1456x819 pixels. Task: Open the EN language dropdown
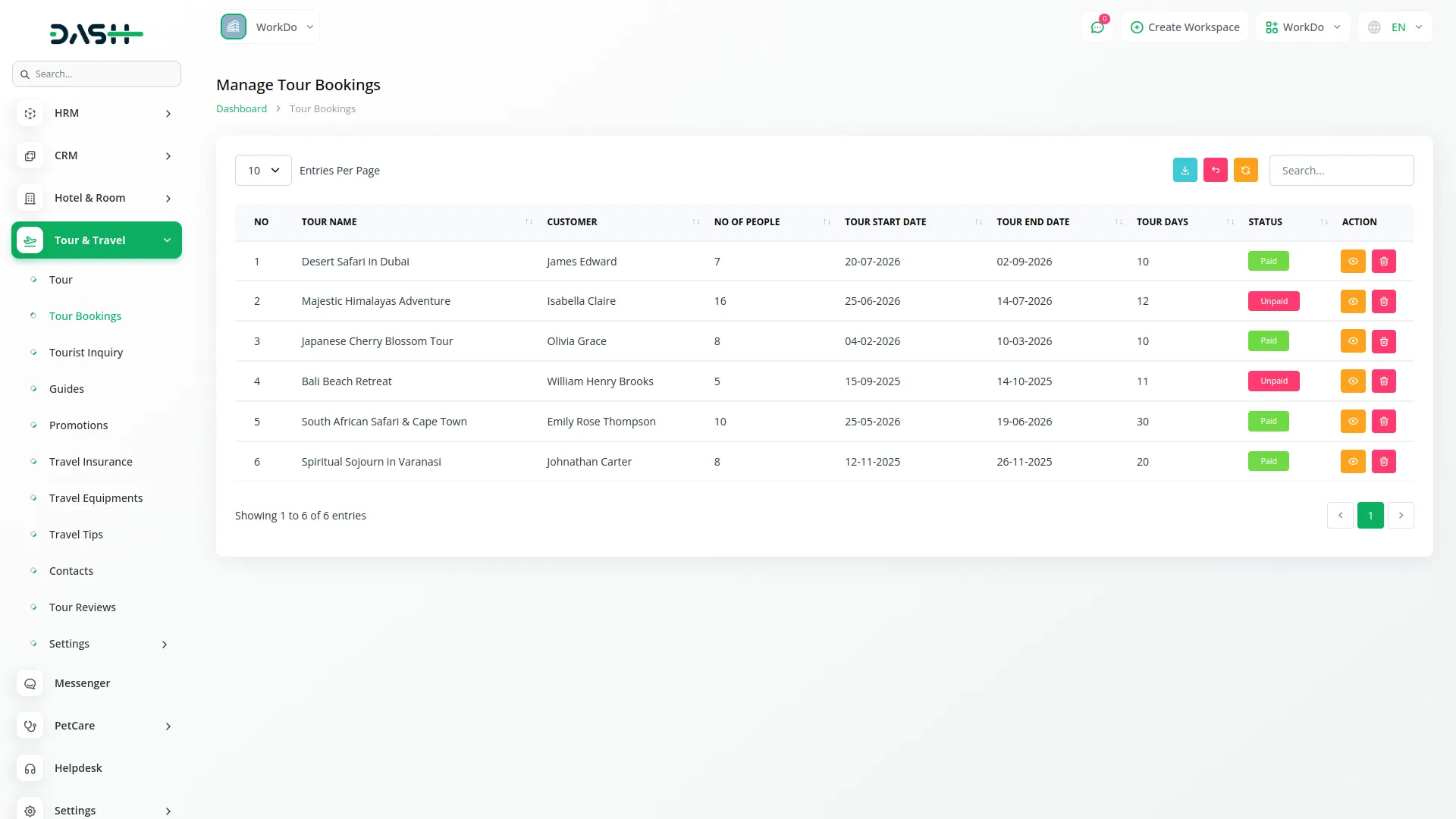point(1395,27)
